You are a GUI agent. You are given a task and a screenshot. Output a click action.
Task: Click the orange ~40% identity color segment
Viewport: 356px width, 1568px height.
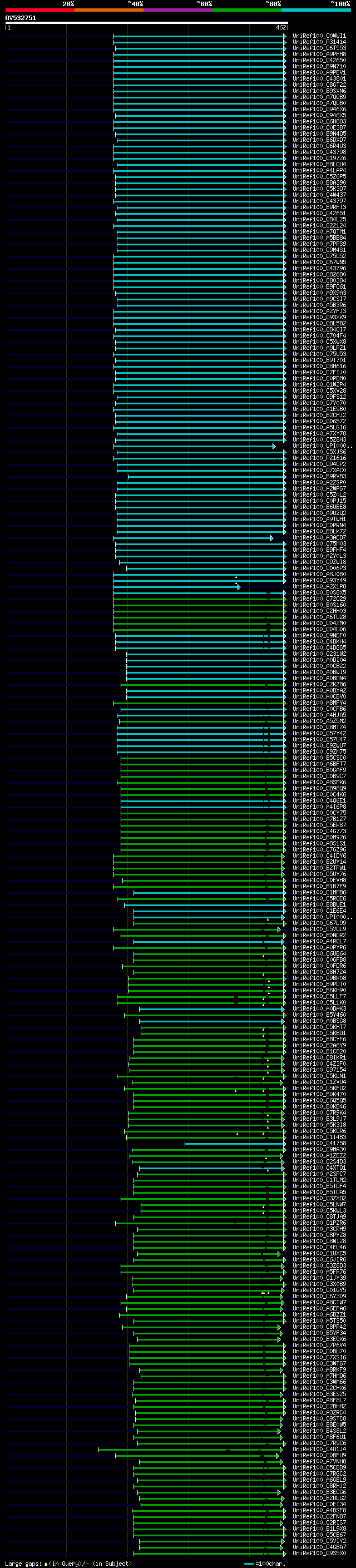click(x=109, y=10)
